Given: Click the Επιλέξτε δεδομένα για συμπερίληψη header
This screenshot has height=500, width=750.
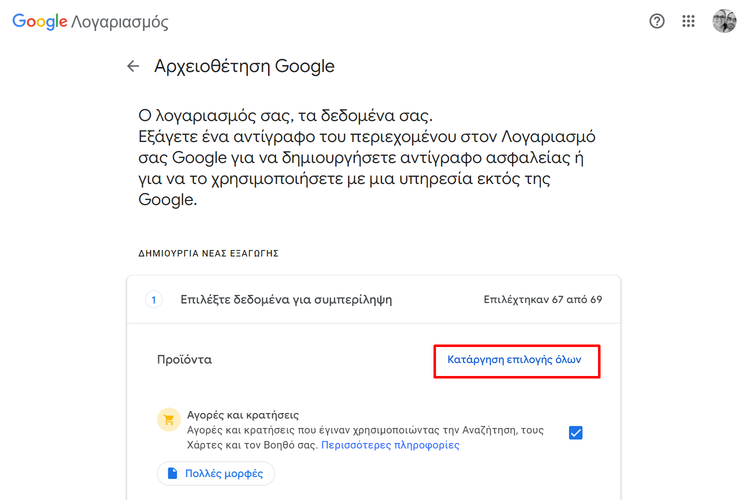Looking at the screenshot, I should tap(286, 300).
